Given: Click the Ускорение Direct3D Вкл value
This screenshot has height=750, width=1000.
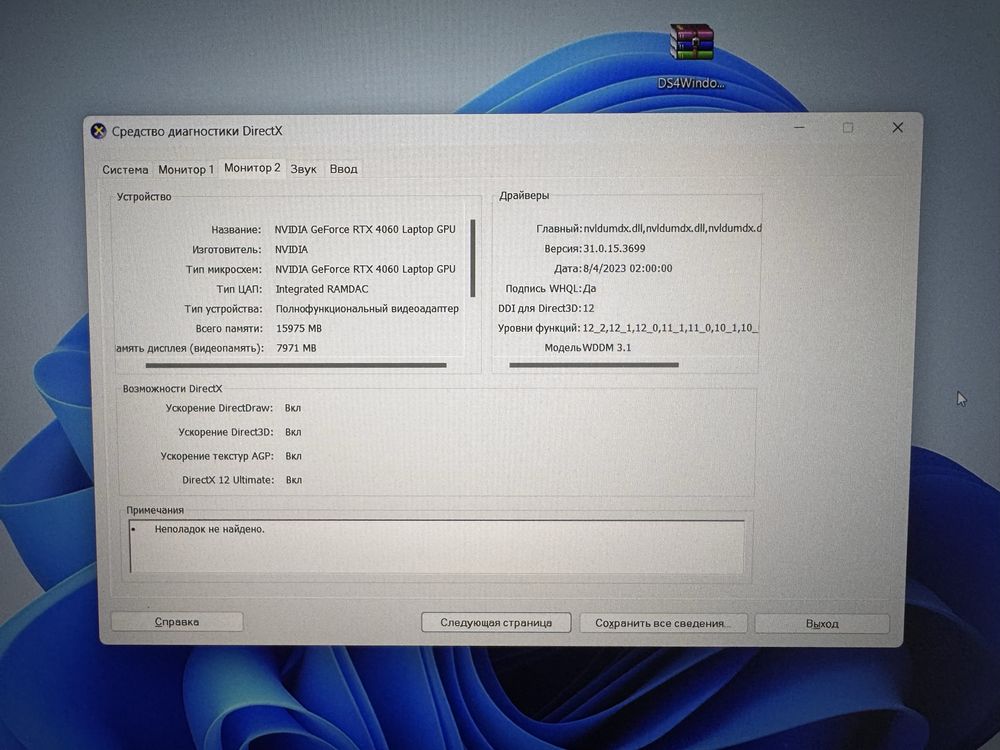Looking at the screenshot, I should tap(293, 432).
